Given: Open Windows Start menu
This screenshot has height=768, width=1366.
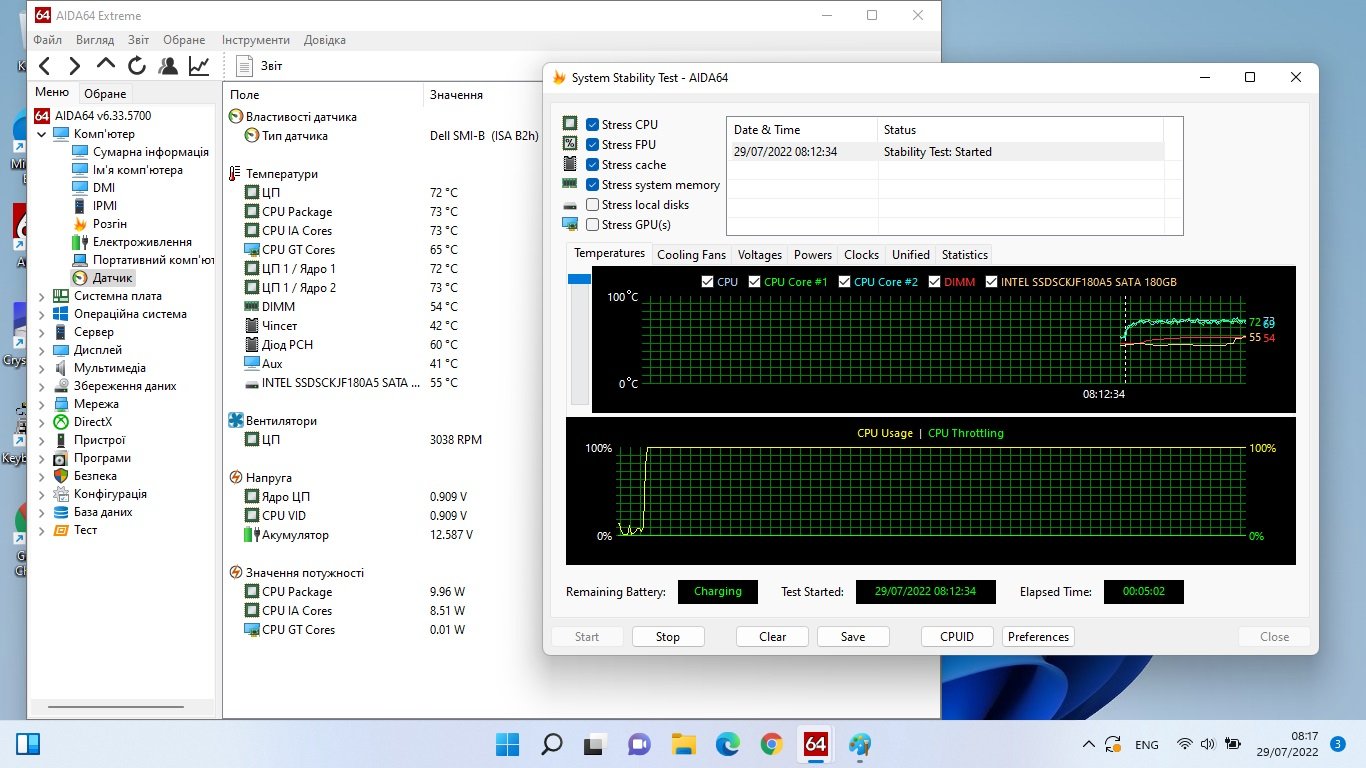Looking at the screenshot, I should [x=508, y=744].
